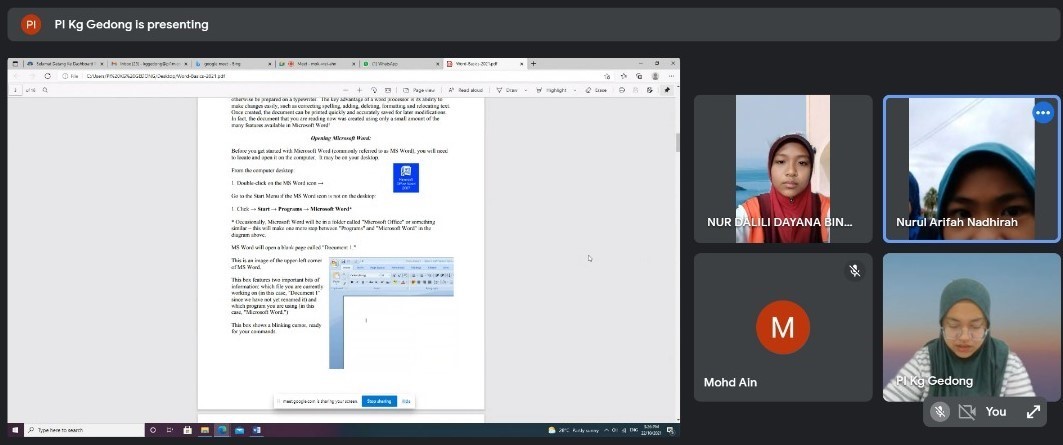Click the browser refresh button
This screenshot has height=445, width=1063.
click(47, 76)
